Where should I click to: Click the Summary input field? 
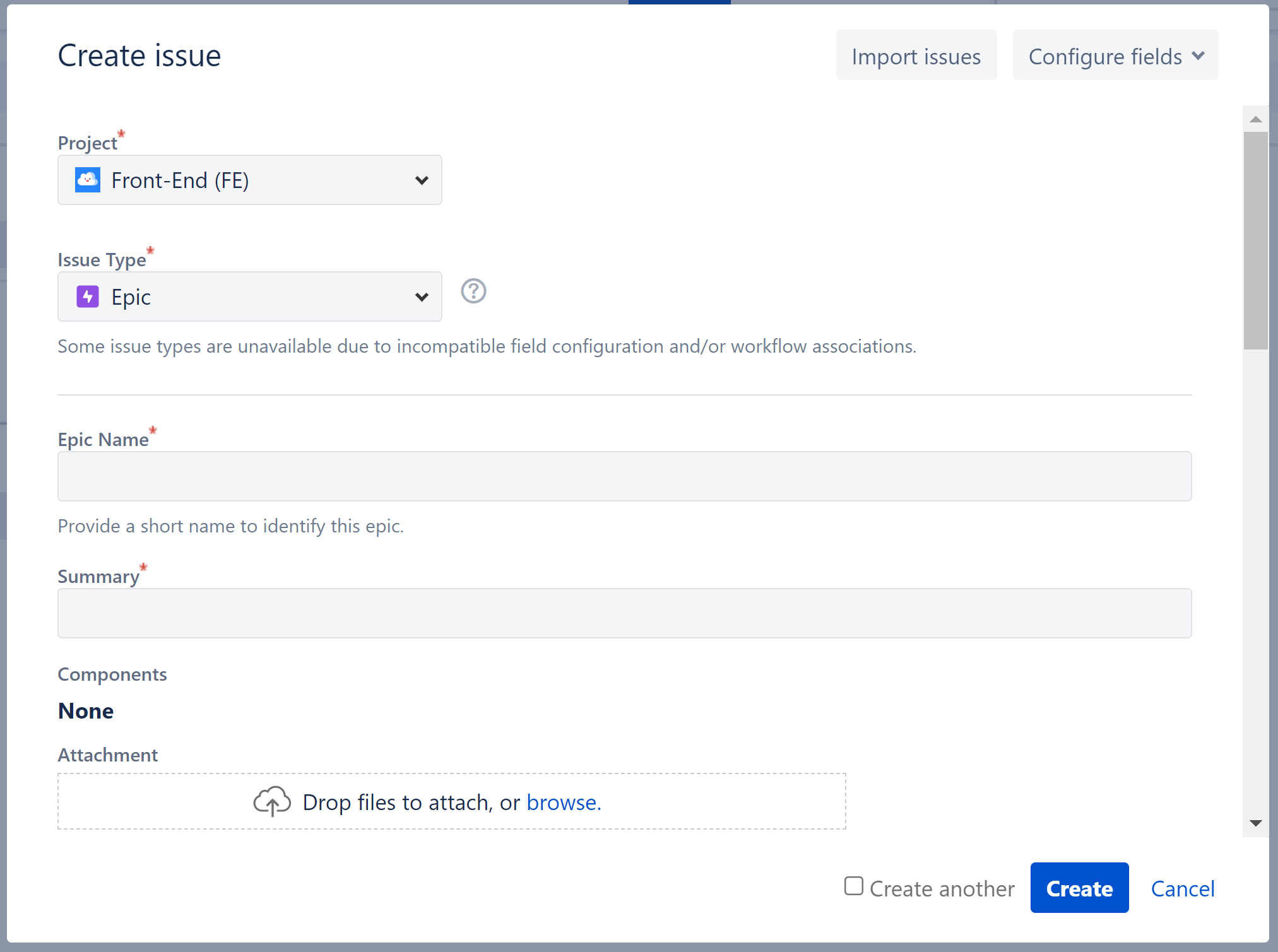(624, 614)
